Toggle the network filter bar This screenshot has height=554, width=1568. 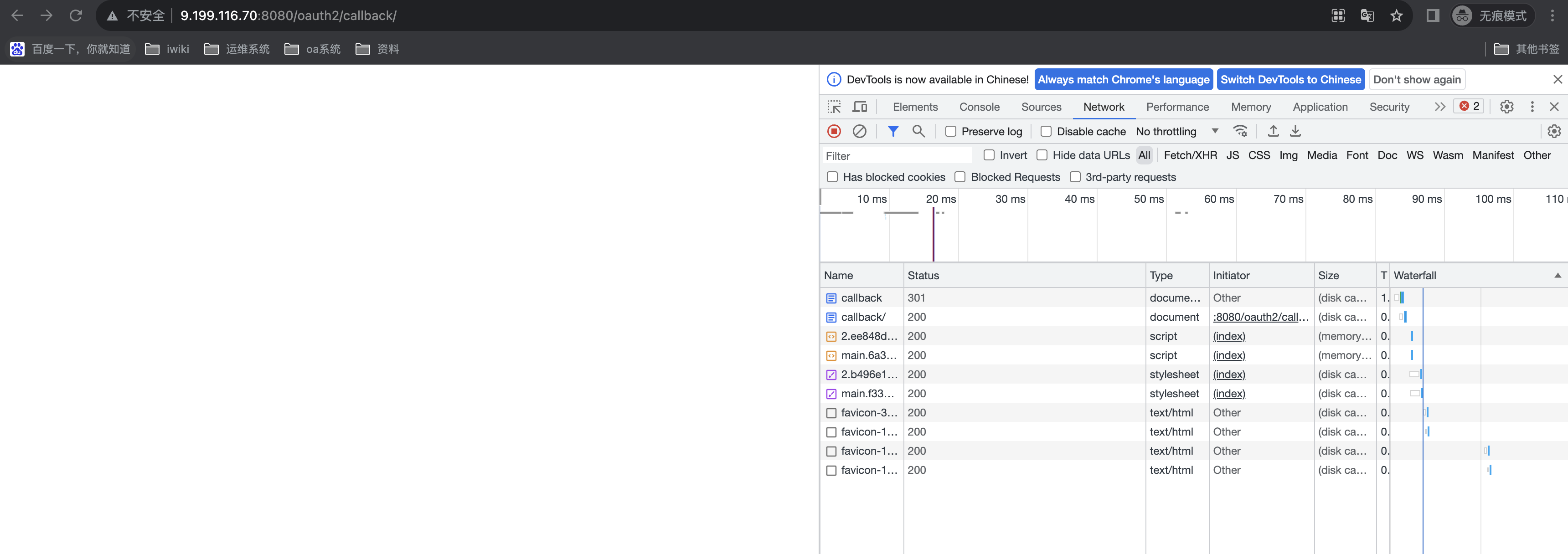pos(893,131)
